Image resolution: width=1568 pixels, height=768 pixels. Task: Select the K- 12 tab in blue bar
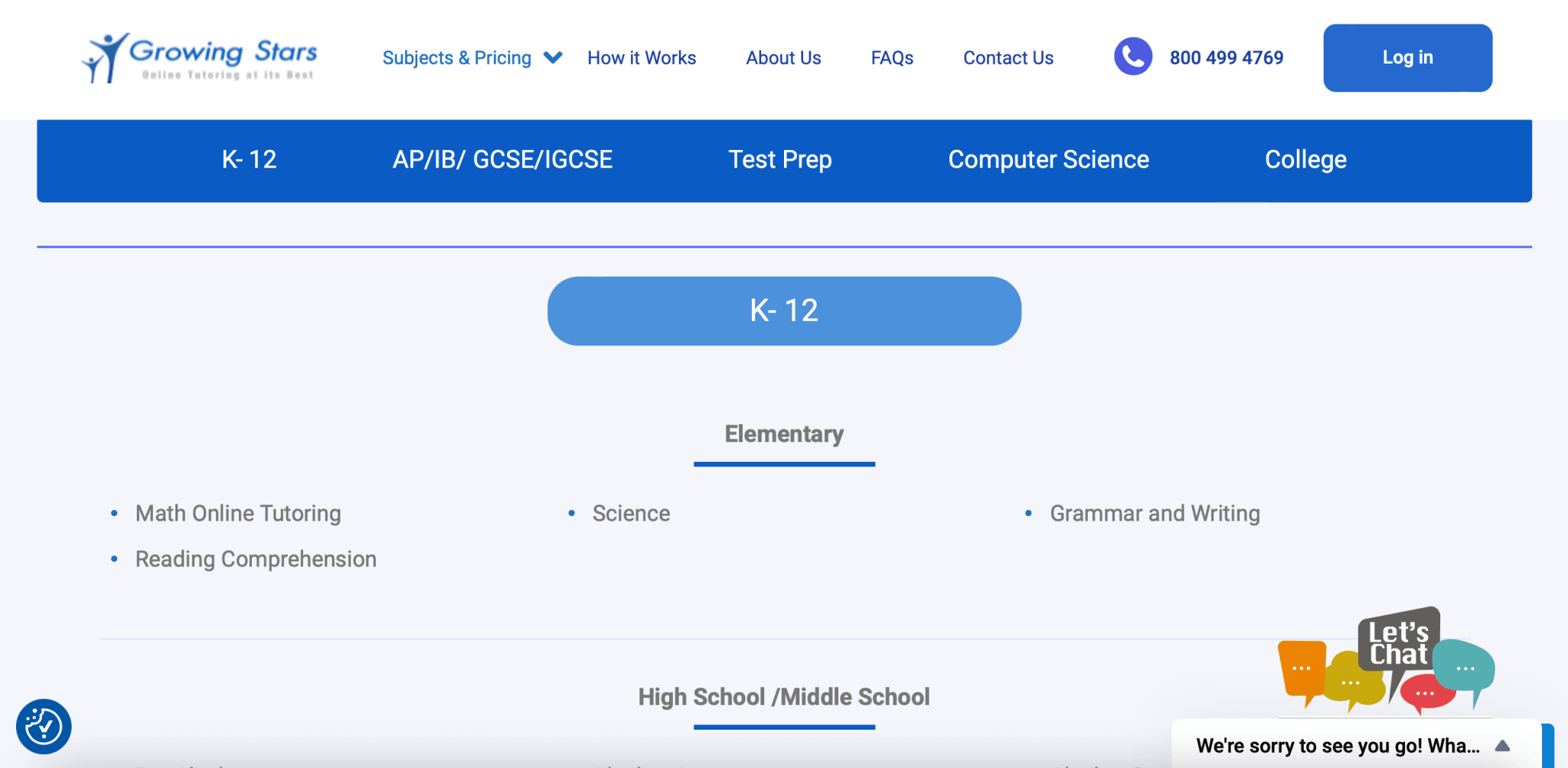point(249,159)
